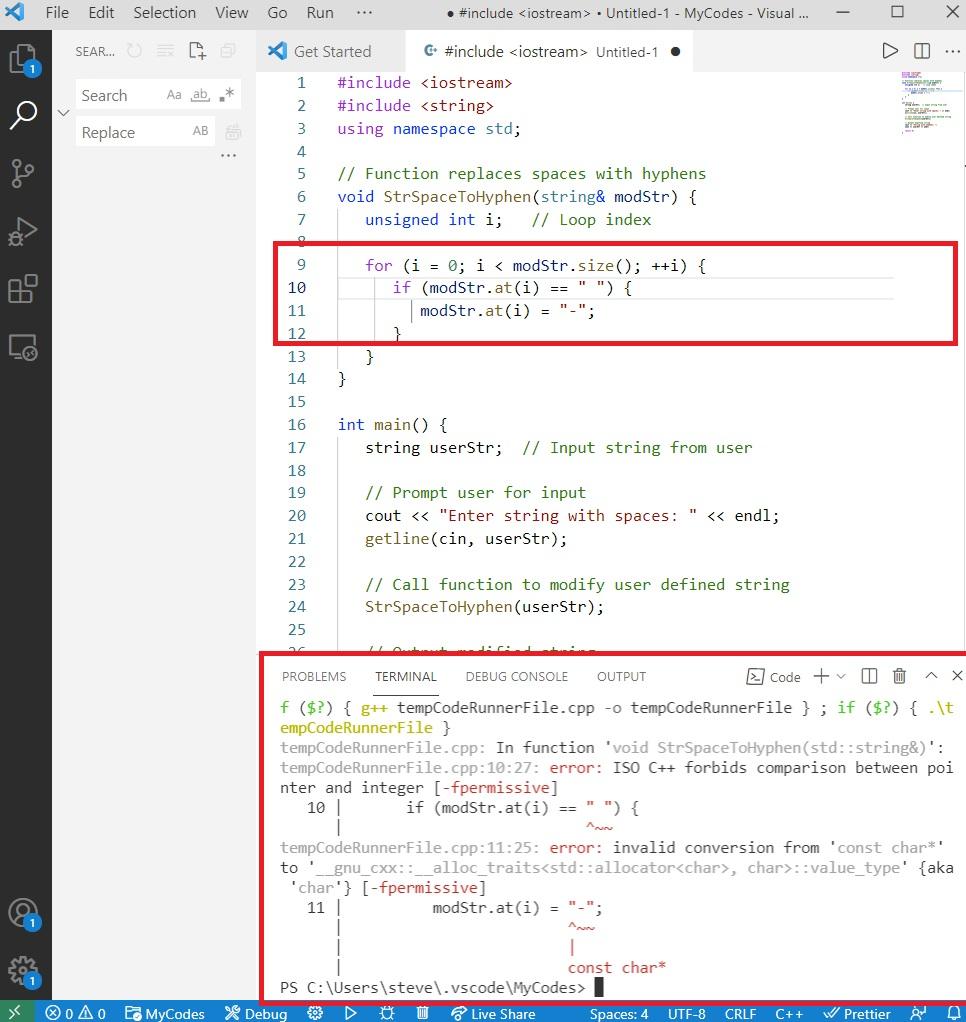Click errors and warnings count in status bar
966x1022 pixels.
pyautogui.click(x=76, y=1014)
